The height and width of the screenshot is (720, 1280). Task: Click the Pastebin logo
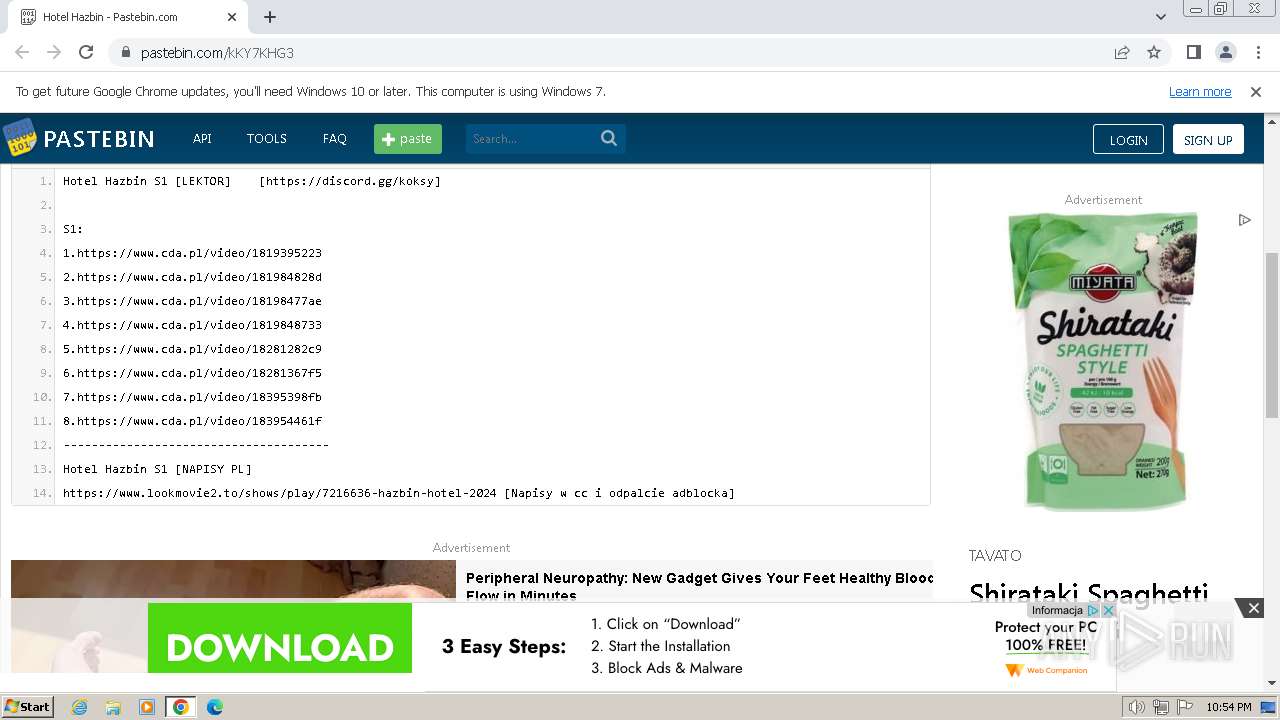[x=79, y=138]
